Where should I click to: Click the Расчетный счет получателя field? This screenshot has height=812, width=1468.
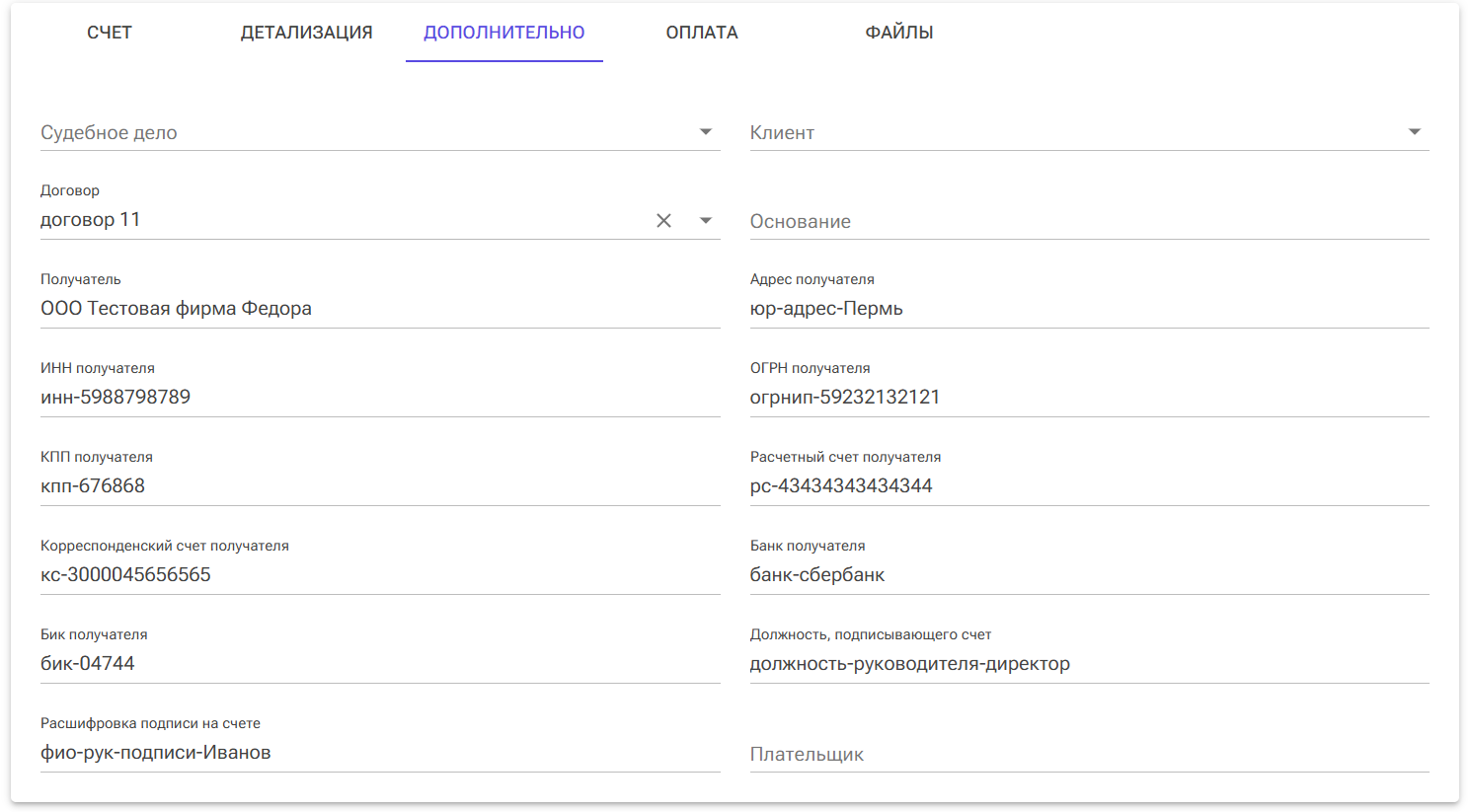tap(1088, 486)
